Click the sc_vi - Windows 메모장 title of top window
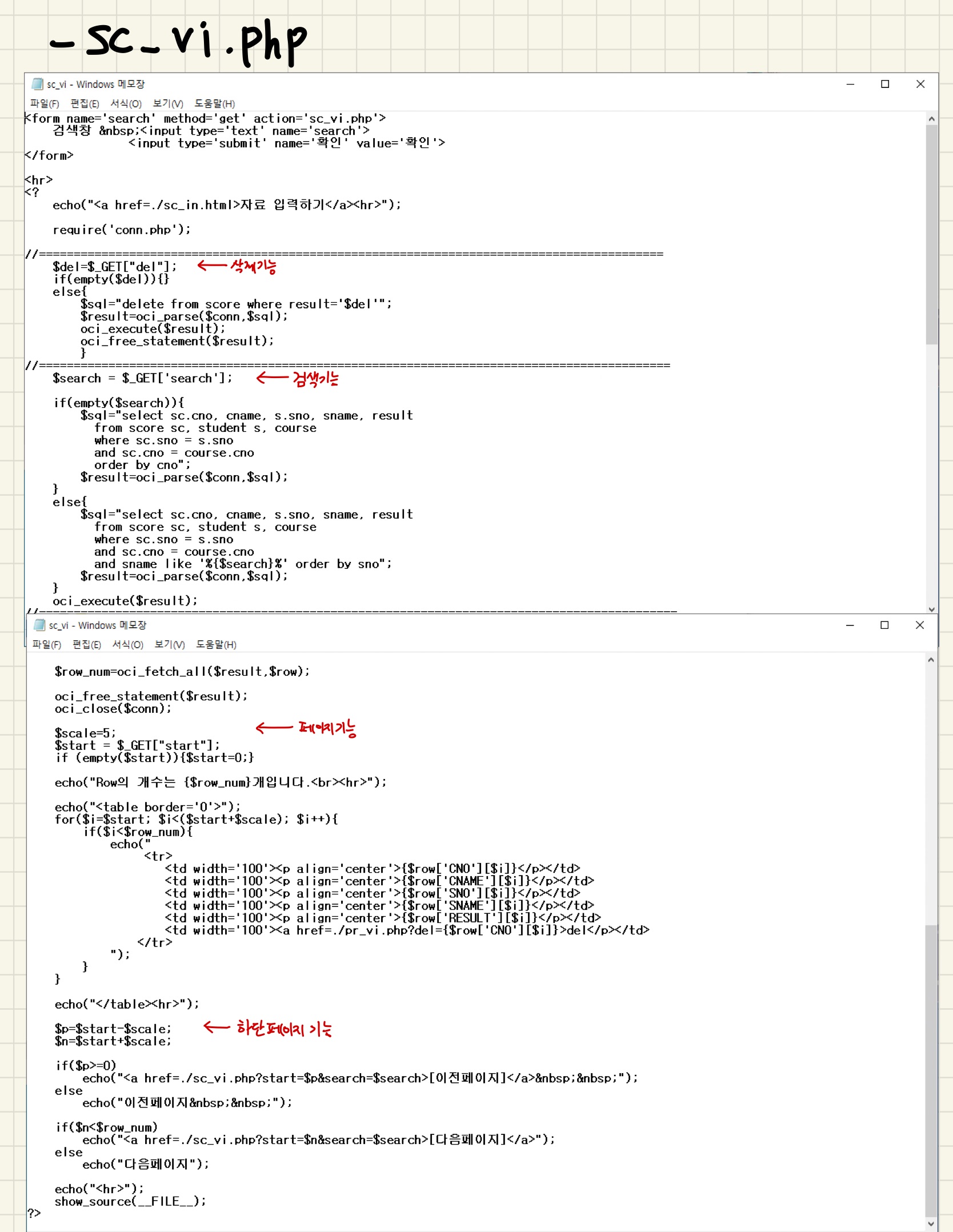953x1232 pixels. click(96, 84)
